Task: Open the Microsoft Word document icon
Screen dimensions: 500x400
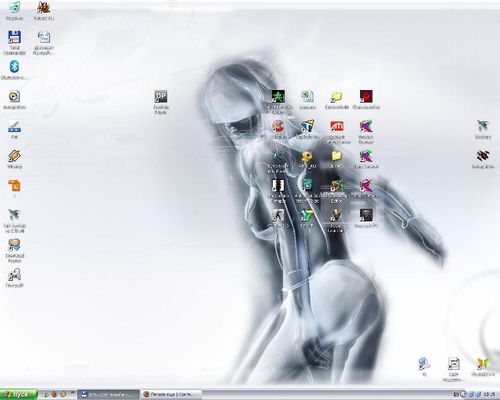Action: pyautogui.click(x=44, y=37)
